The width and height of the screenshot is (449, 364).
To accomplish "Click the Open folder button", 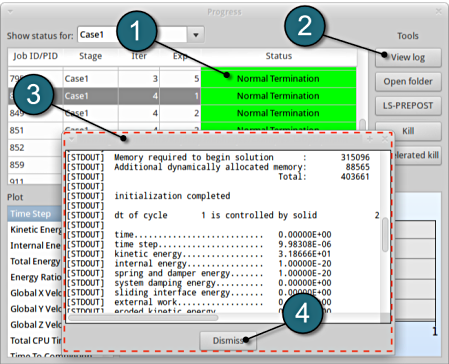I will click(x=408, y=82).
